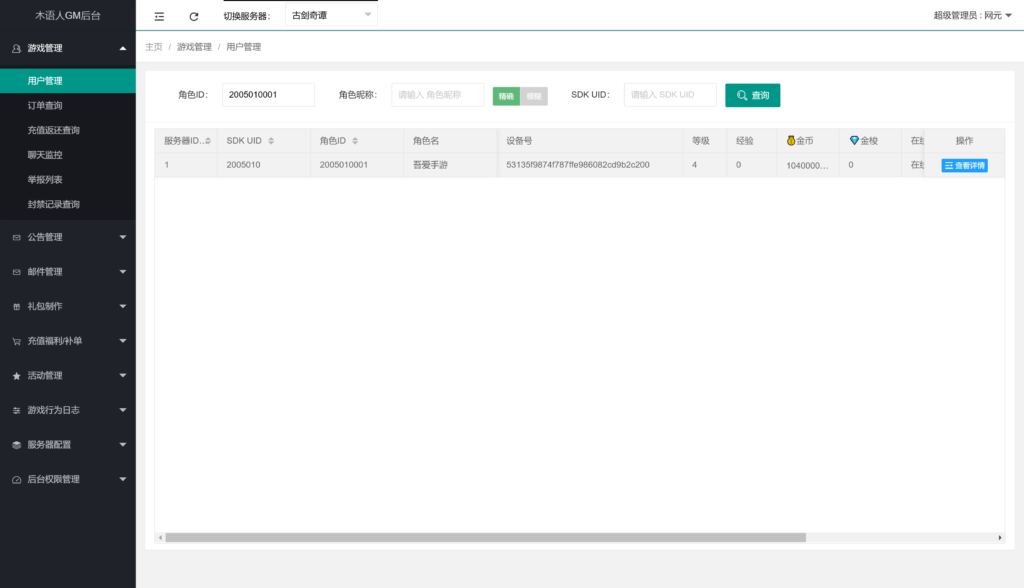Focus the 角色昵称 input field

point(438,95)
